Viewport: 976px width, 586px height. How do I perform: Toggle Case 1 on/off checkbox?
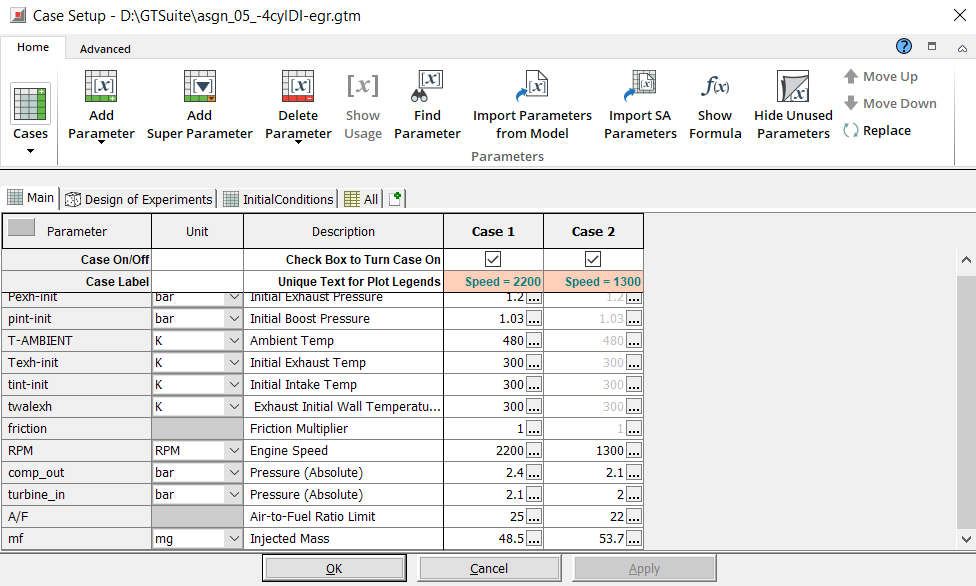[x=493, y=259]
